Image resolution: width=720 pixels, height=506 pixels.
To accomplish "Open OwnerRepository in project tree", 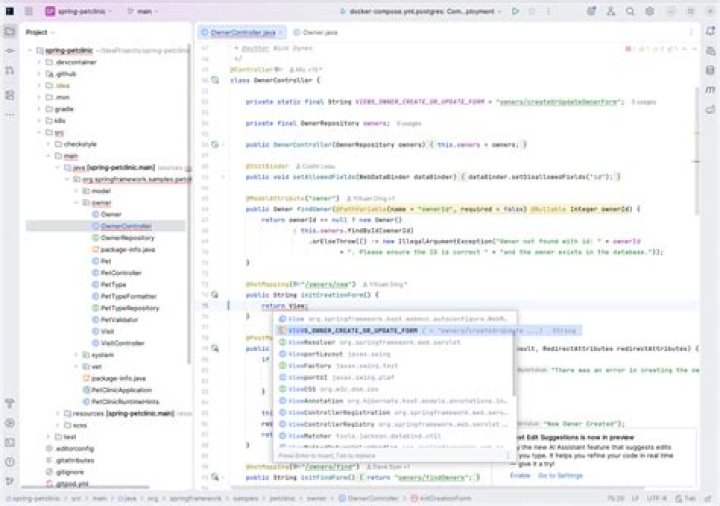I will click(x=123, y=238).
